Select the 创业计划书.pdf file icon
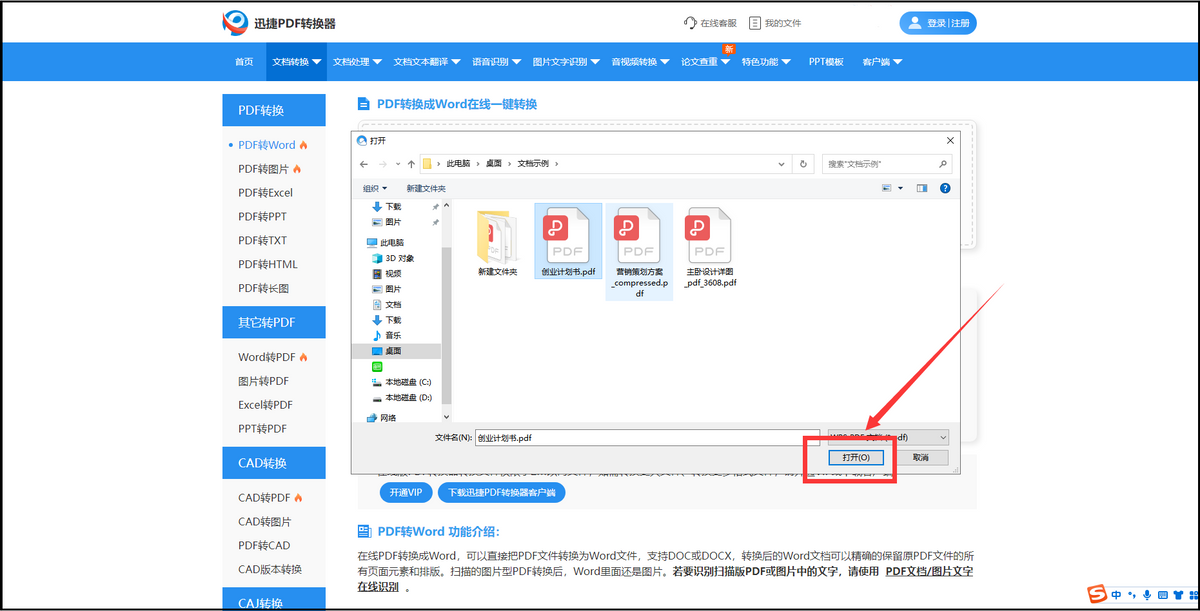 pyautogui.click(x=568, y=237)
